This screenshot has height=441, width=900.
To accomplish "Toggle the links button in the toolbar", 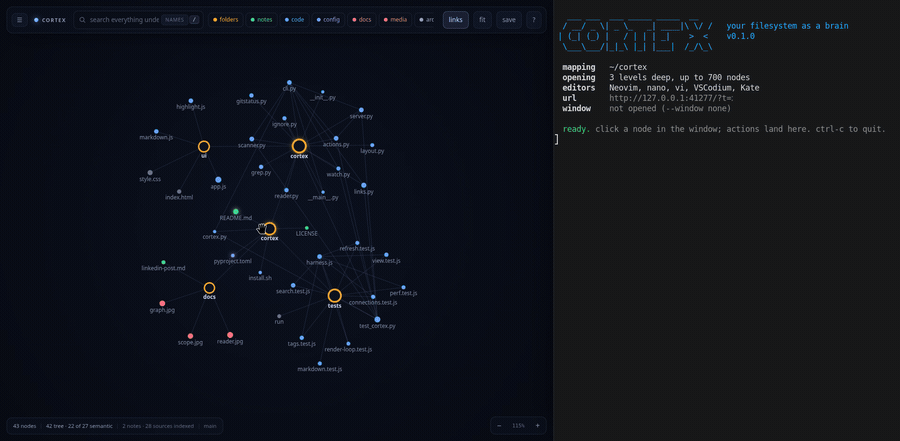I will coord(456,20).
